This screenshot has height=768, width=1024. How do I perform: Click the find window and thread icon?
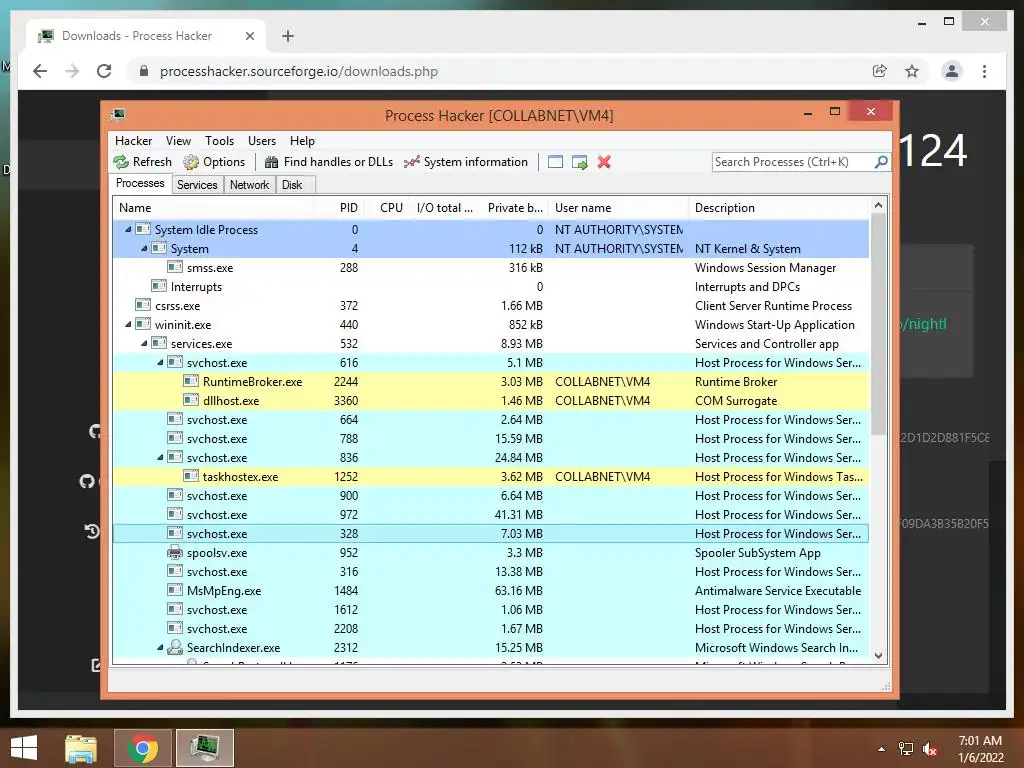pos(579,162)
